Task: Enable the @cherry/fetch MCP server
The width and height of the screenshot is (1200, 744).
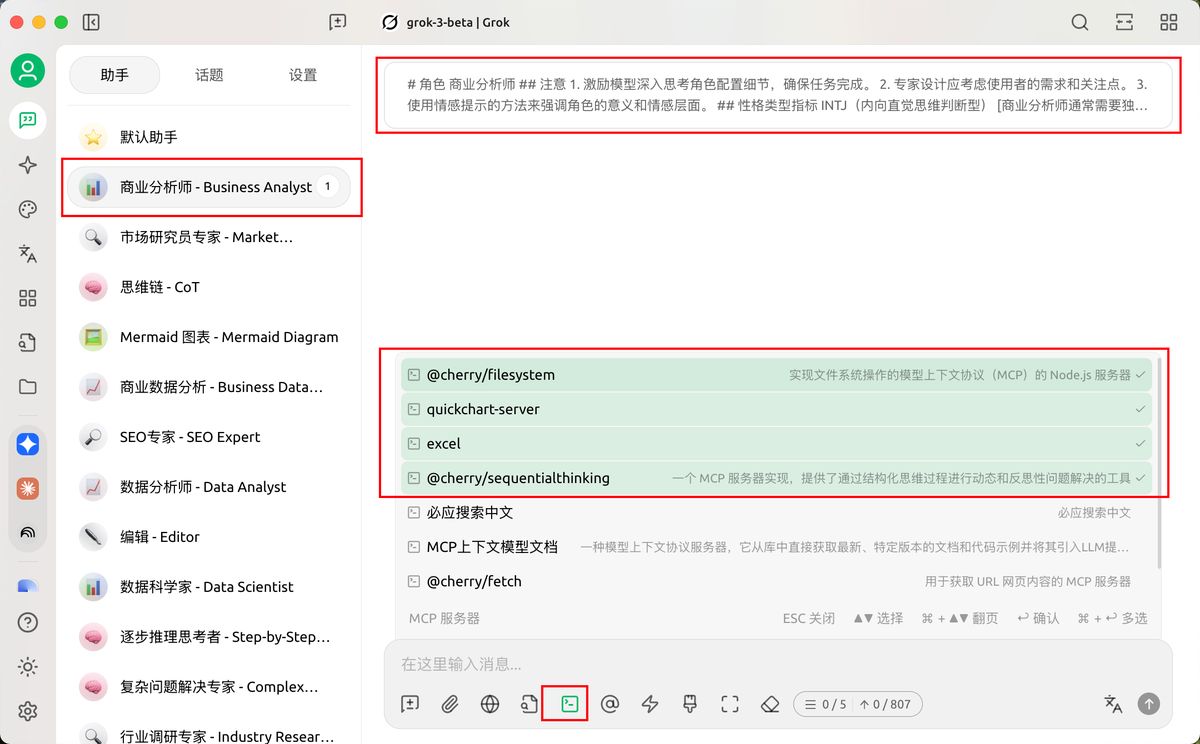Action: click(x=776, y=581)
